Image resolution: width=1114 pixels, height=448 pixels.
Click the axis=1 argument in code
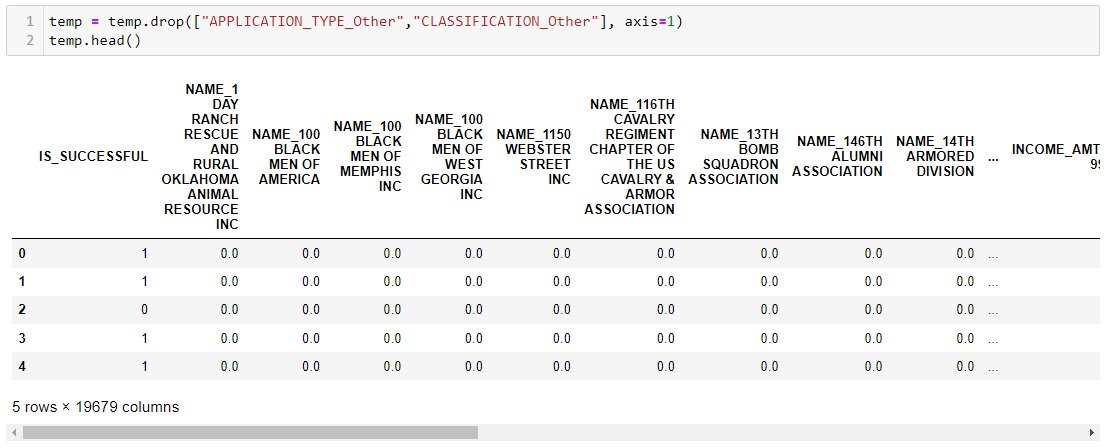649,21
